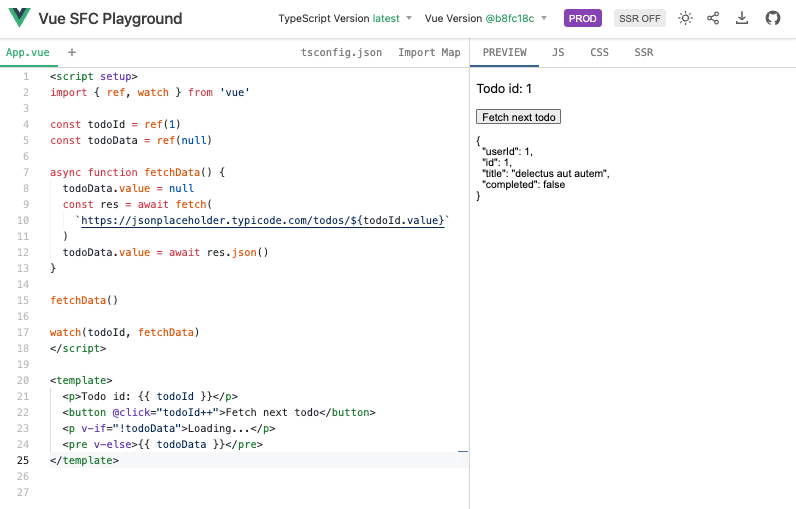The height and width of the screenshot is (509, 796).
Task: Copy the share link via share icon
Action: click(713, 18)
